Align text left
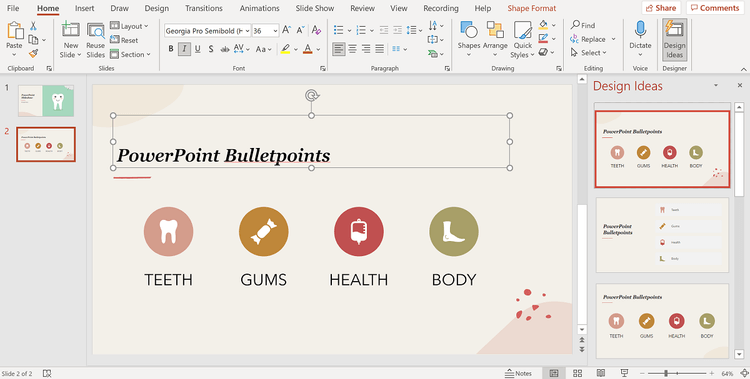Viewport: 750px width, 379px height. (x=339, y=49)
